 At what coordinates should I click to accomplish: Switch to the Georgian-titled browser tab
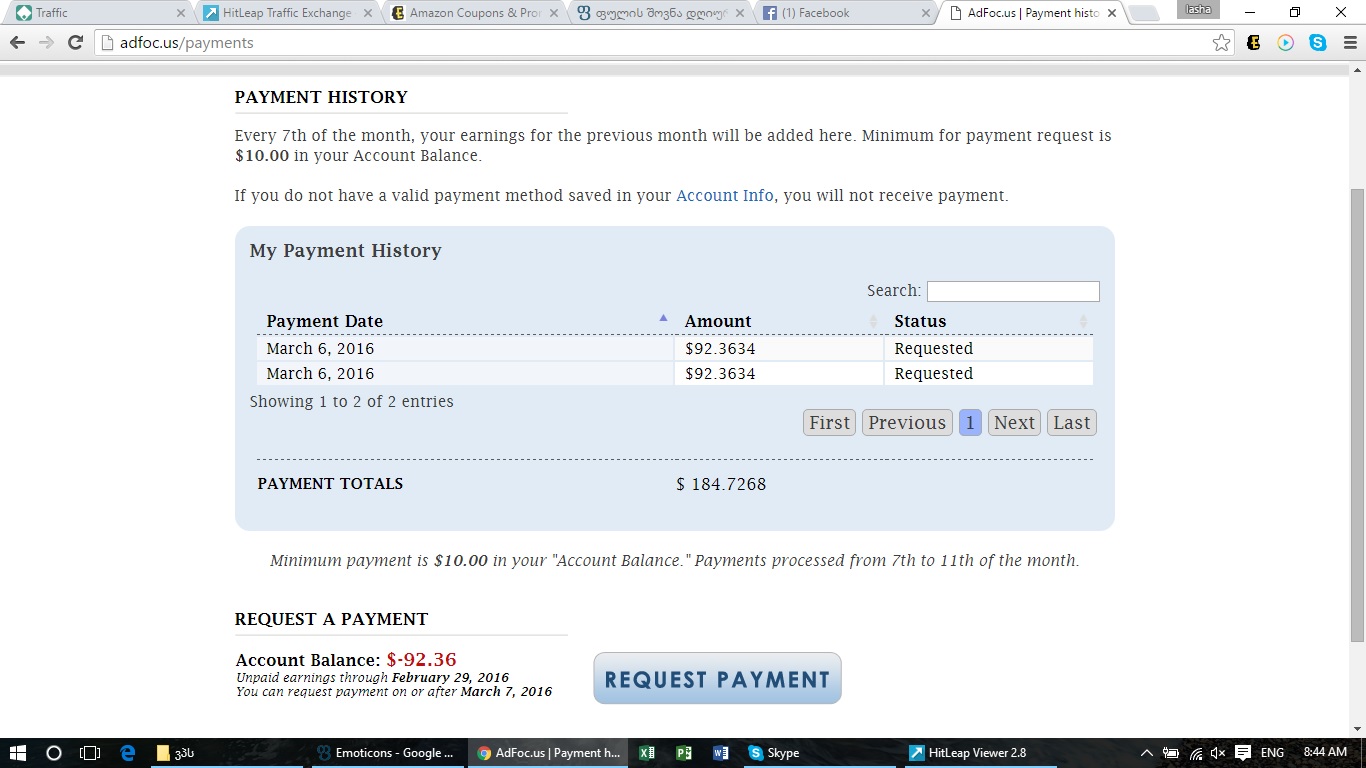661,13
